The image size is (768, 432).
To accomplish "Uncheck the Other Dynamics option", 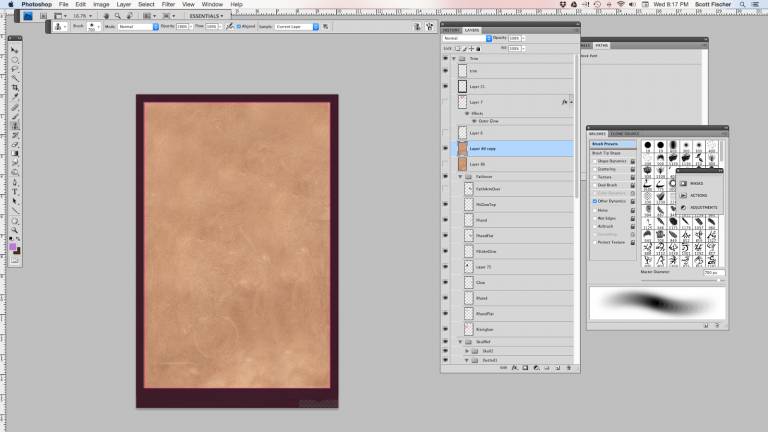I will (x=595, y=201).
